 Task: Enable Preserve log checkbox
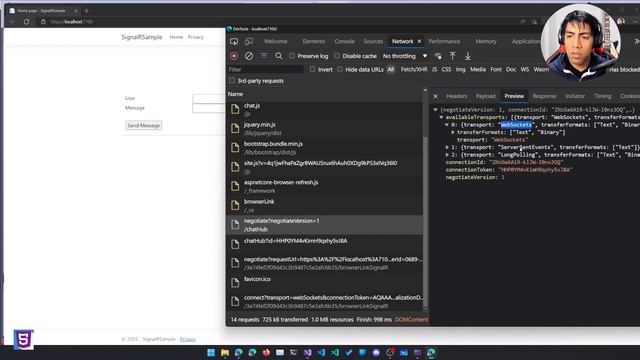click(292, 56)
